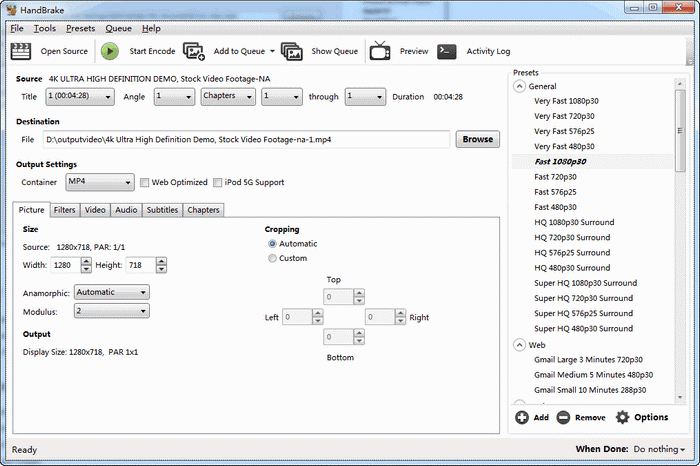This screenshot has height=466, width=700.
Task: Increase the Right crop value stepper
Action: [x=400, y=313]
